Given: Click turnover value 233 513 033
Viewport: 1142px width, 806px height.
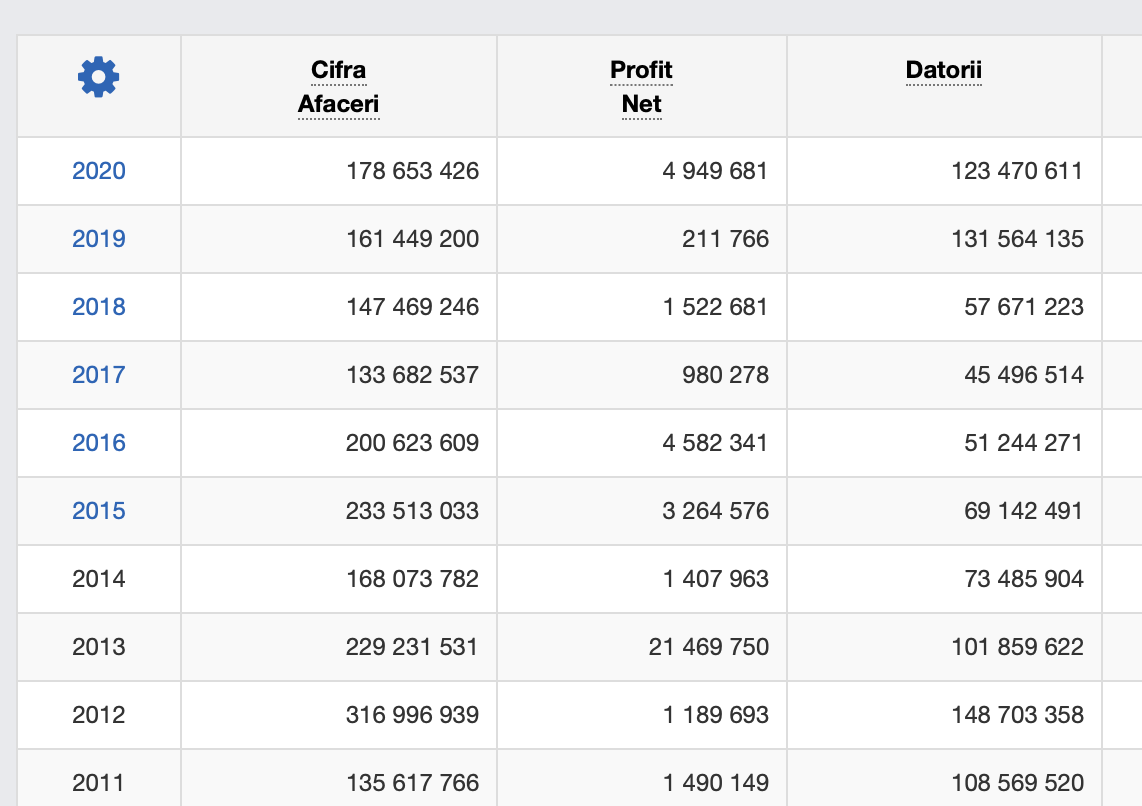Looking at the screenshot, I should point(412,511).
